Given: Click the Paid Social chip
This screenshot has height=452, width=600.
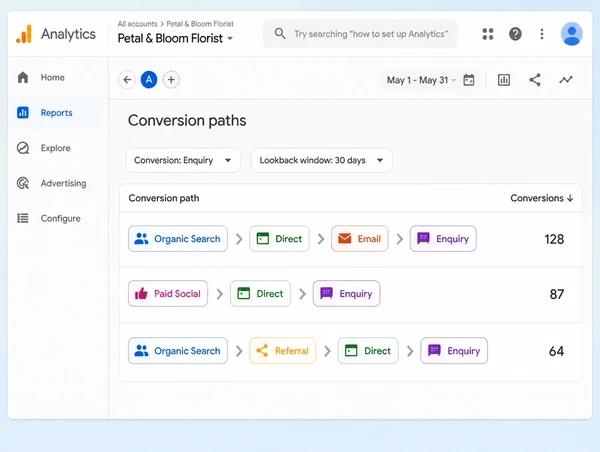Looking at the screenshot, I should click(168, 294).
